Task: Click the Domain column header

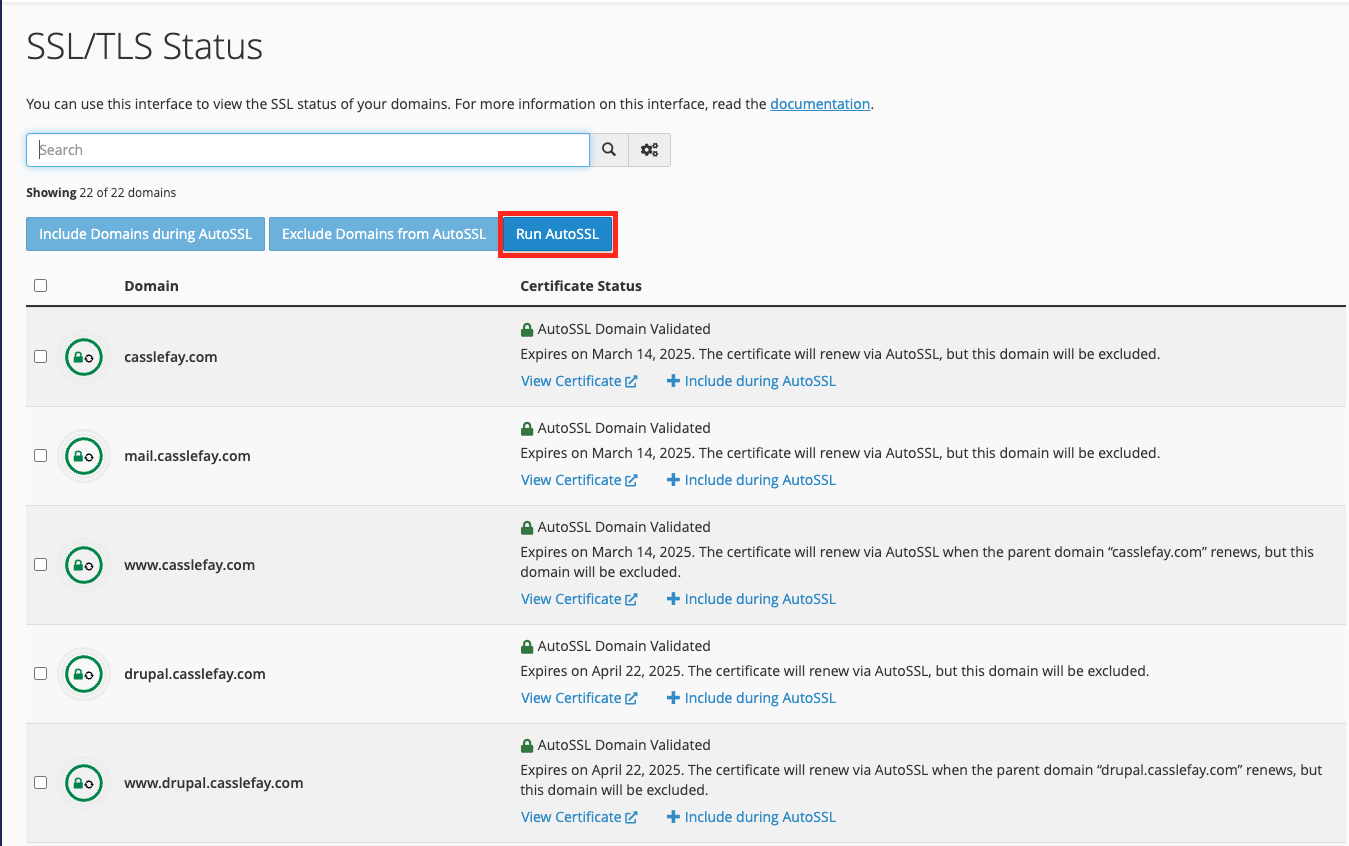Action: [151, 286]
